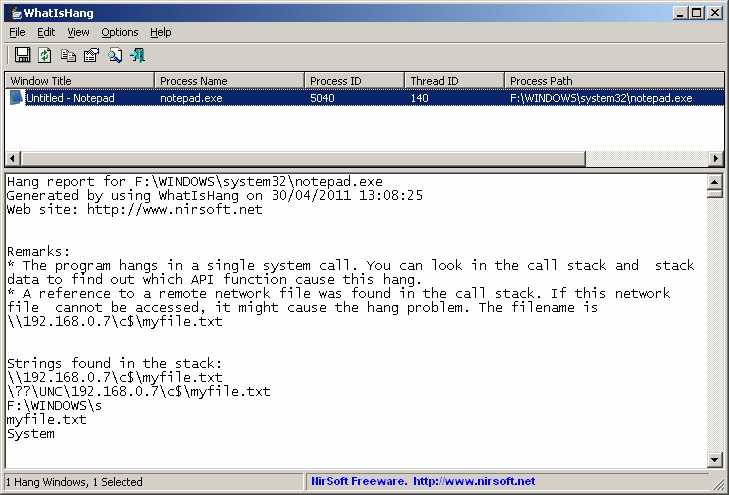Click the report pane scroll up arrow
The width and height of the screenshot is (729, 495).
(x=715, y=182)
